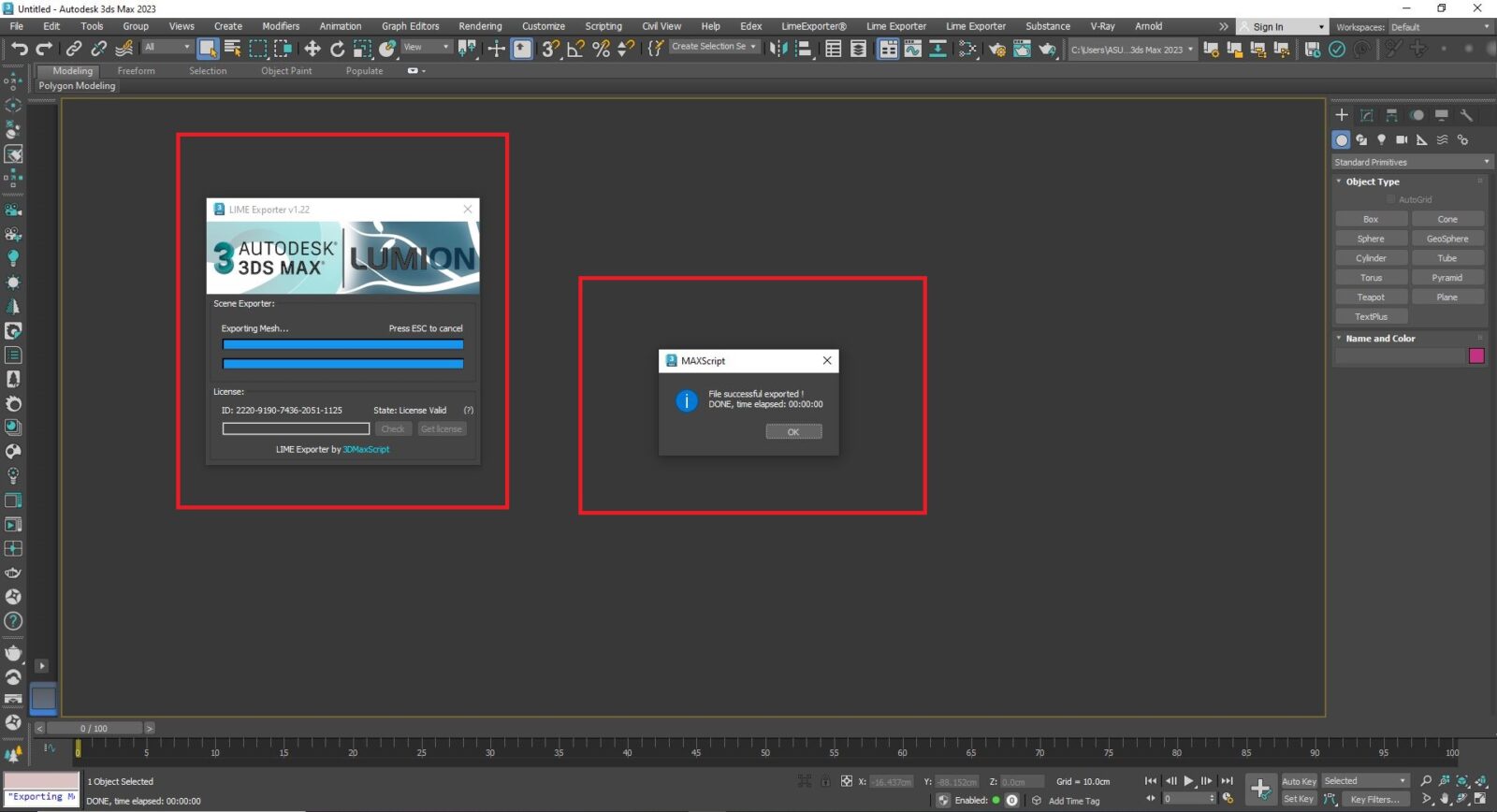Select the Link tool chain icon
Screen dimensions: 1497x812
click(74, 49)
